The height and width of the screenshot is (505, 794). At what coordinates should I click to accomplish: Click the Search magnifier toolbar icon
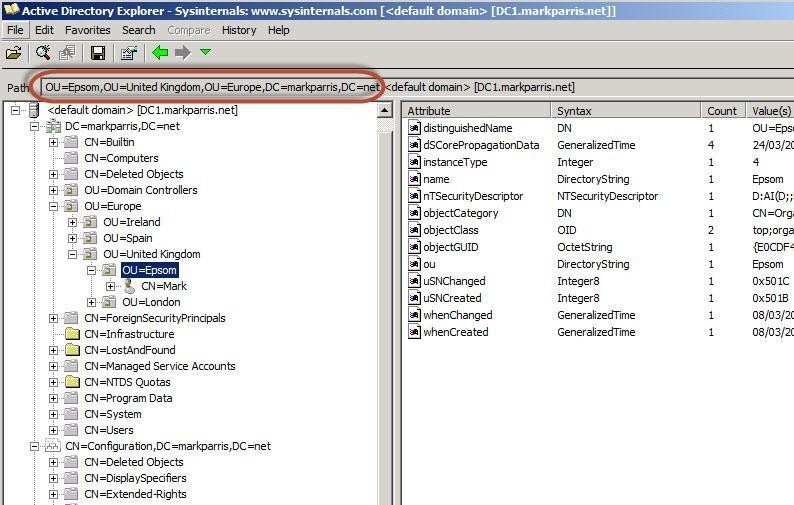point(43,53)
